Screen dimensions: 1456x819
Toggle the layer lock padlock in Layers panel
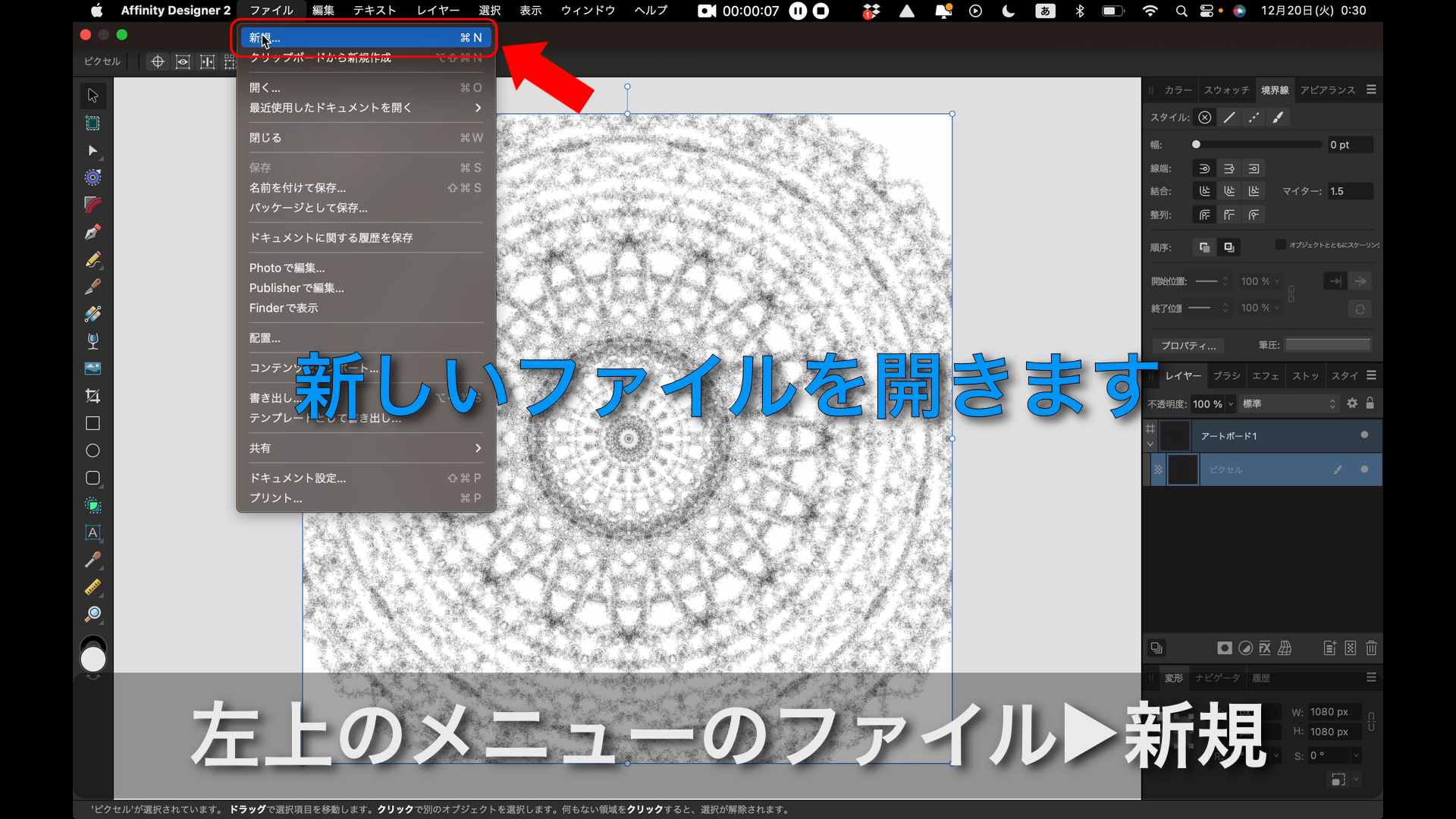(x=1371, y=404)
